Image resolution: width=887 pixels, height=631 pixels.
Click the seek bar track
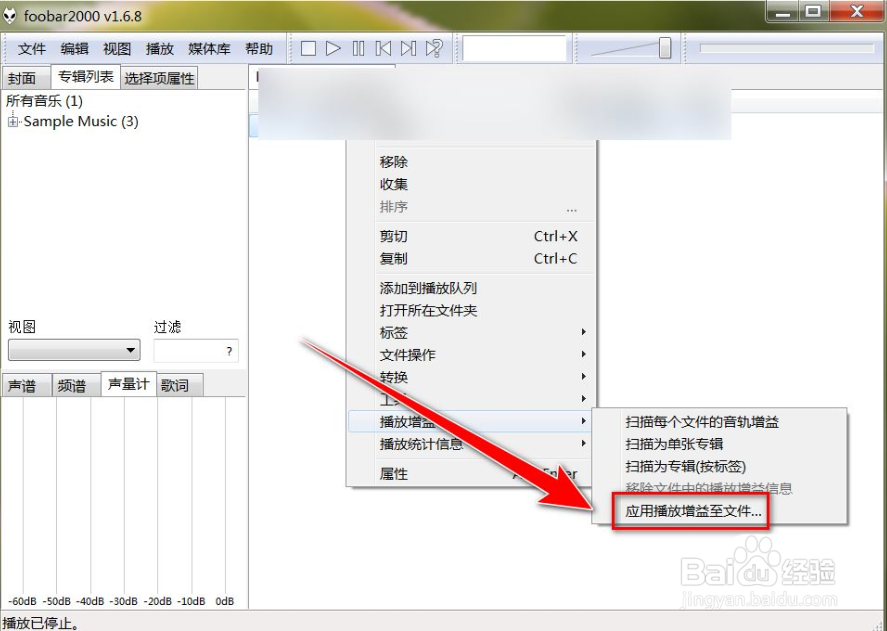coord(786,49)
